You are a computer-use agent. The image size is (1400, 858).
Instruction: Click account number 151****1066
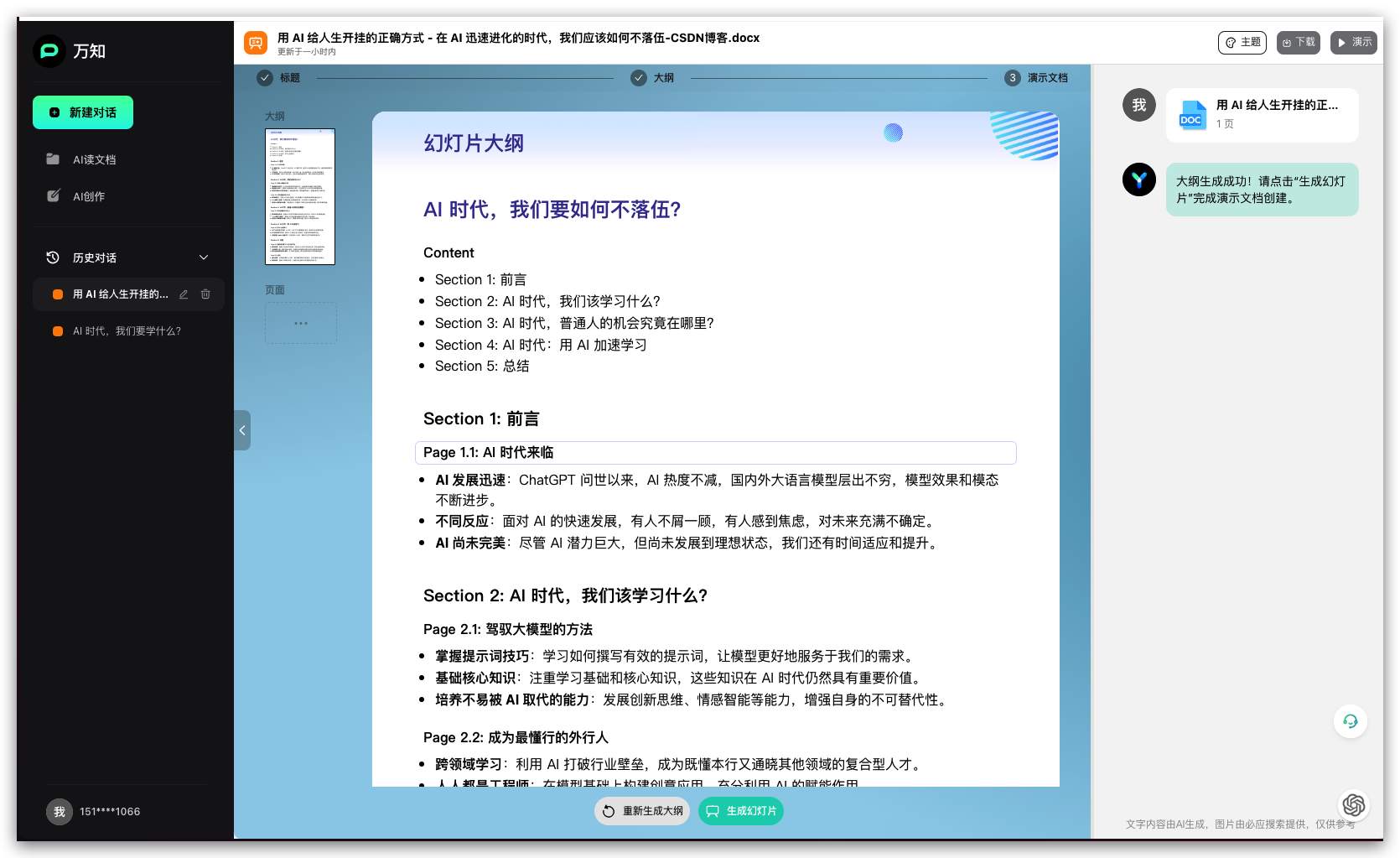coord(110,812)
